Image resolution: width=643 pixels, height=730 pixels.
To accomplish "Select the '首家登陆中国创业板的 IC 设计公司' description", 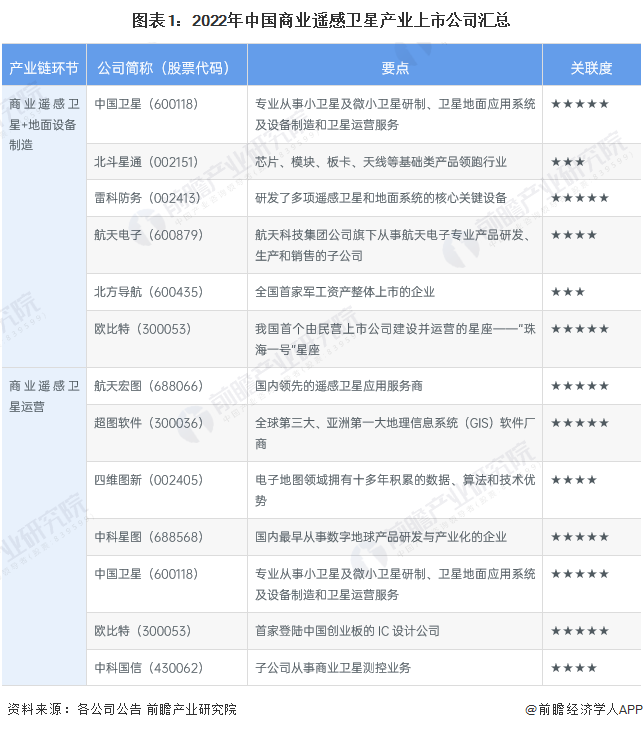I will [x=347, y=631].
